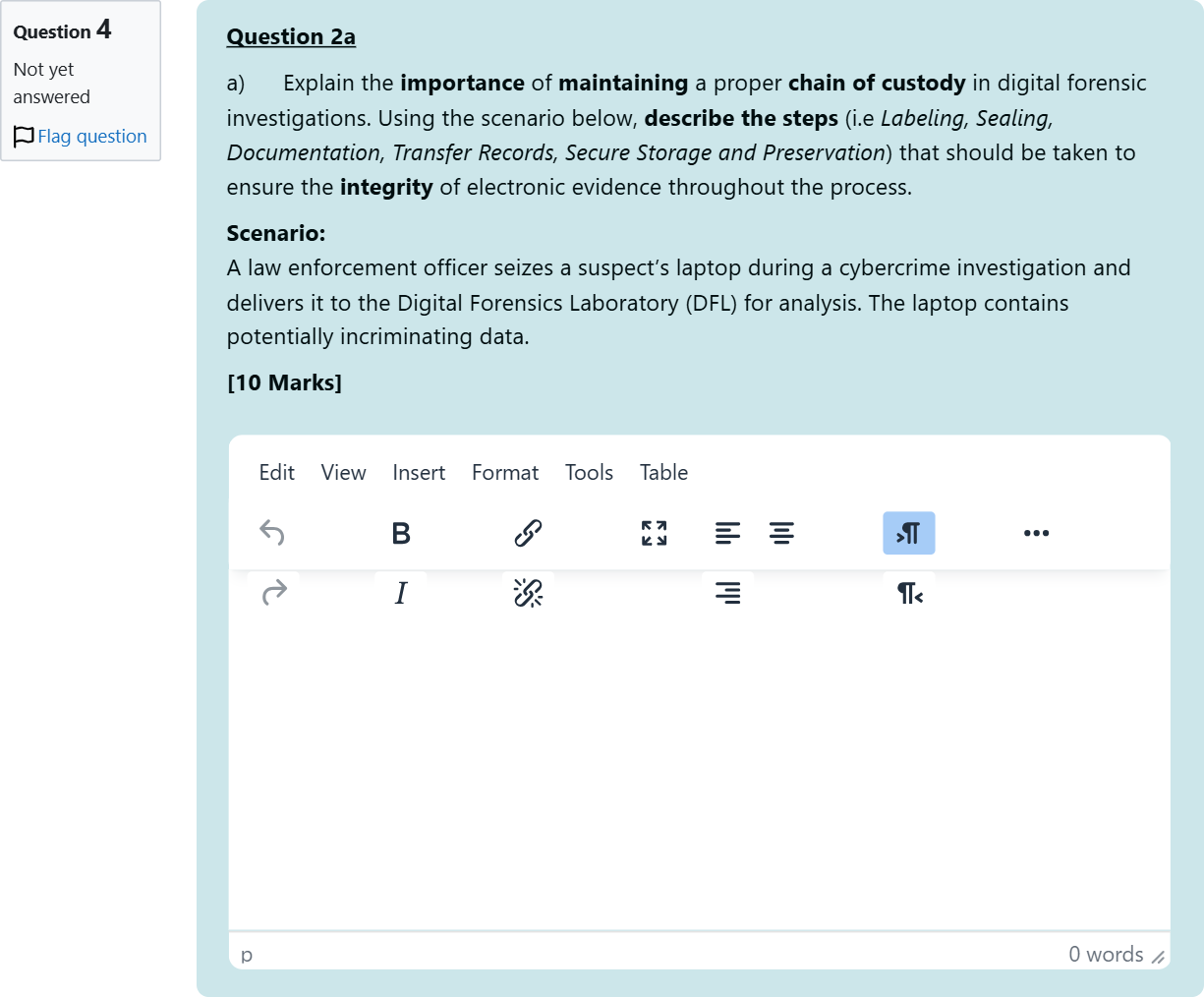
Task: Align text right
Action: coord(728,593)
